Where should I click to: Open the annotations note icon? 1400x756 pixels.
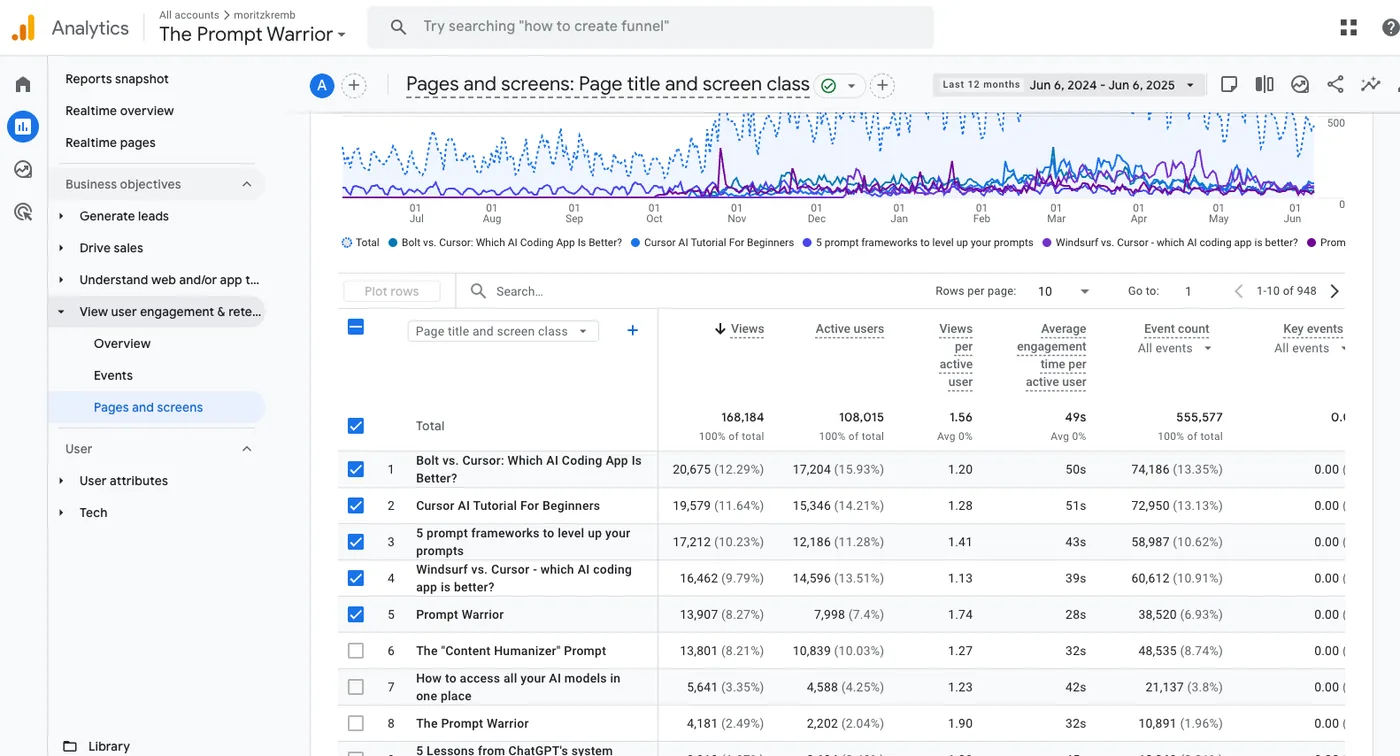(x=1229, y=85)
